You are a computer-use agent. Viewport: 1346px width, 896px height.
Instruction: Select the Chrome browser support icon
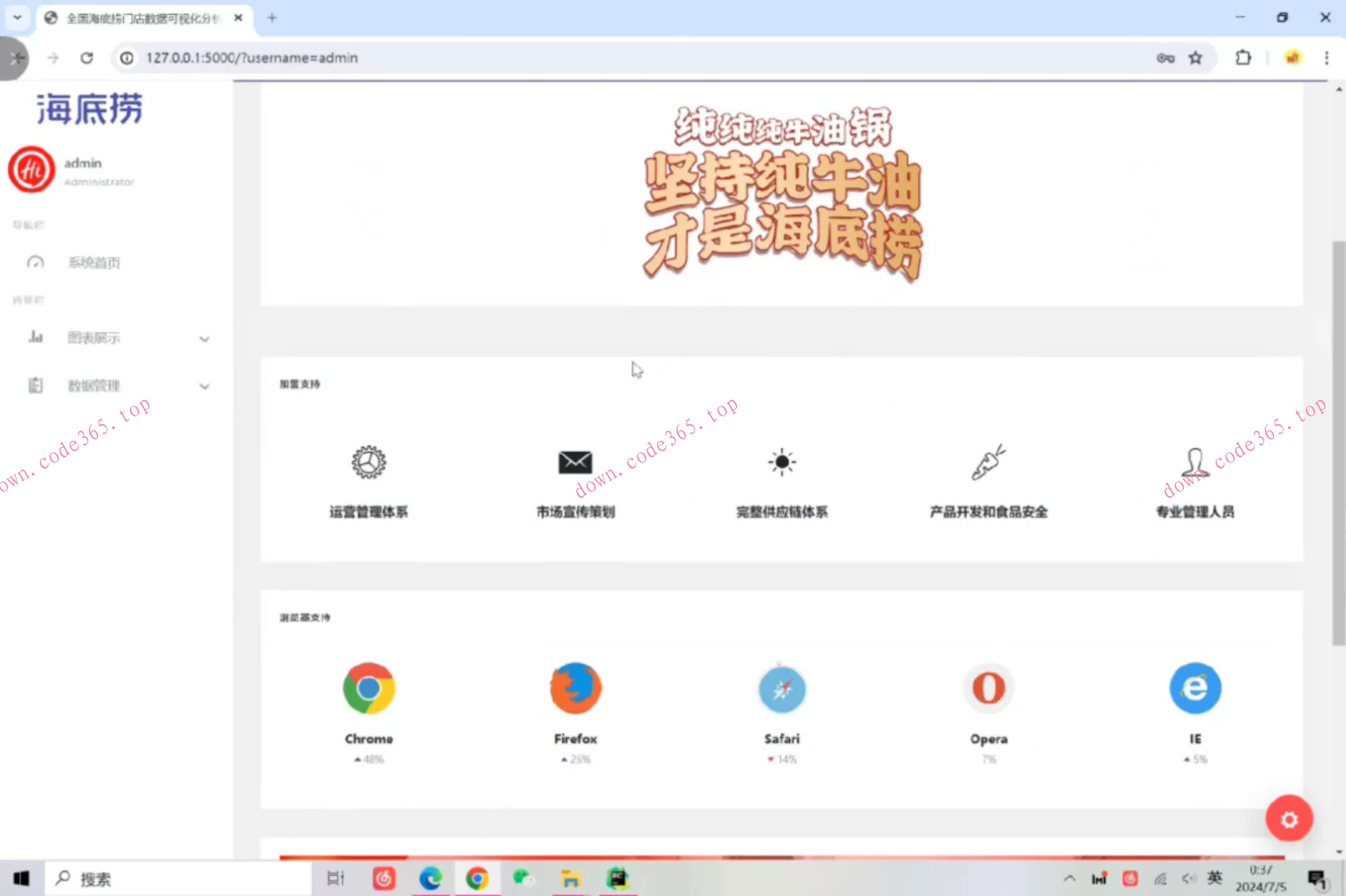coord(368,688)
